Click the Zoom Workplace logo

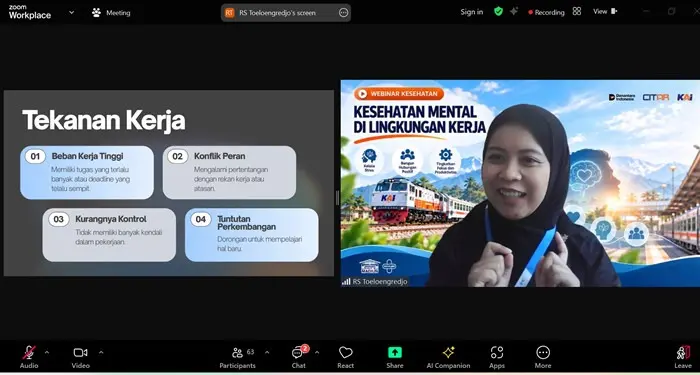coord(29,12)
